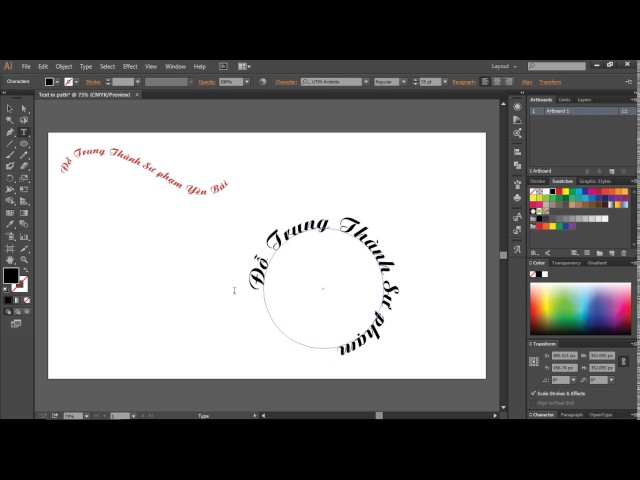Choose the Selection arrow tool
The image size is (640, 480).
[x=10, y=108]
